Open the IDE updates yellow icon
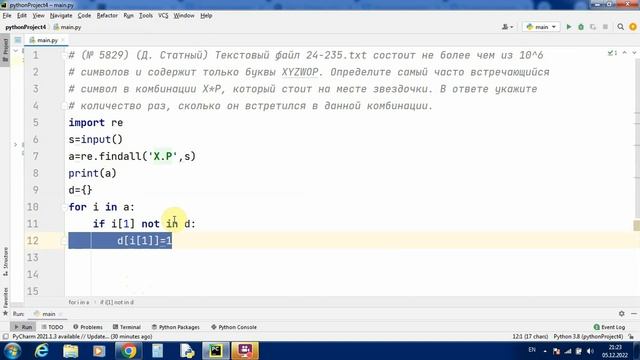This screenshot has height=360, width=640. pos(633,27)
